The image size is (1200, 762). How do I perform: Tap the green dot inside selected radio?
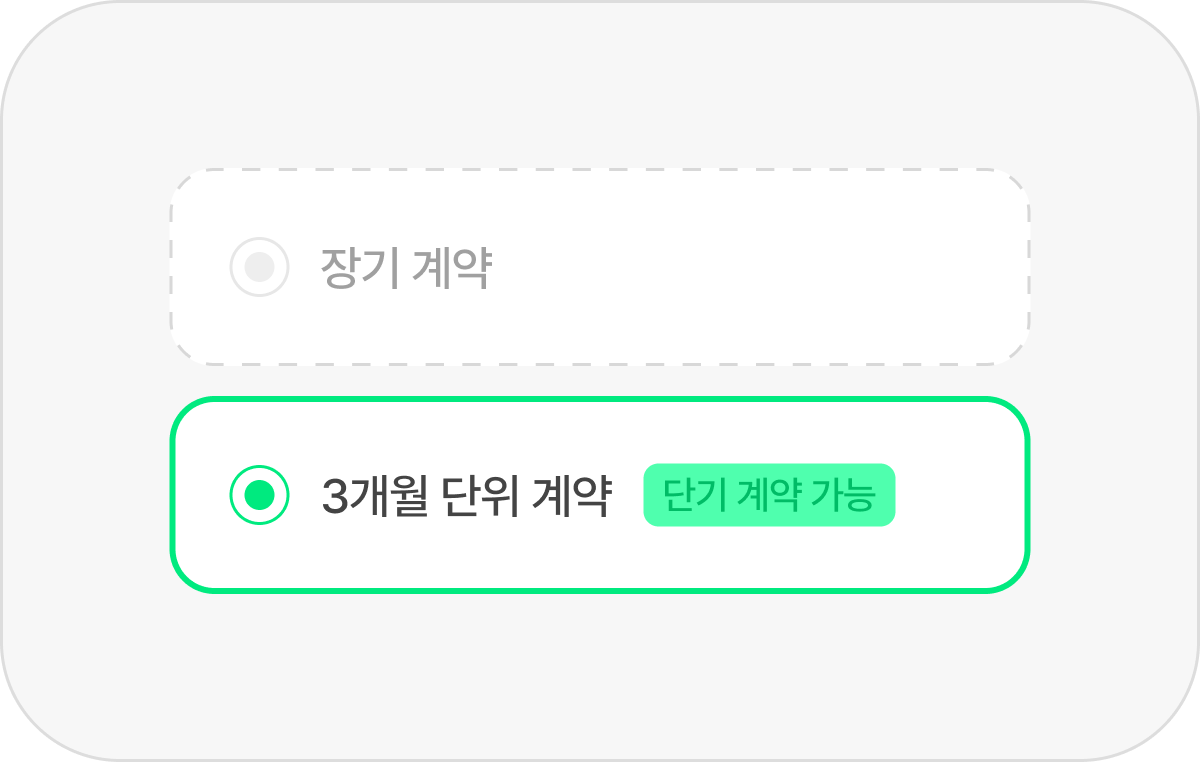point(260,495)
